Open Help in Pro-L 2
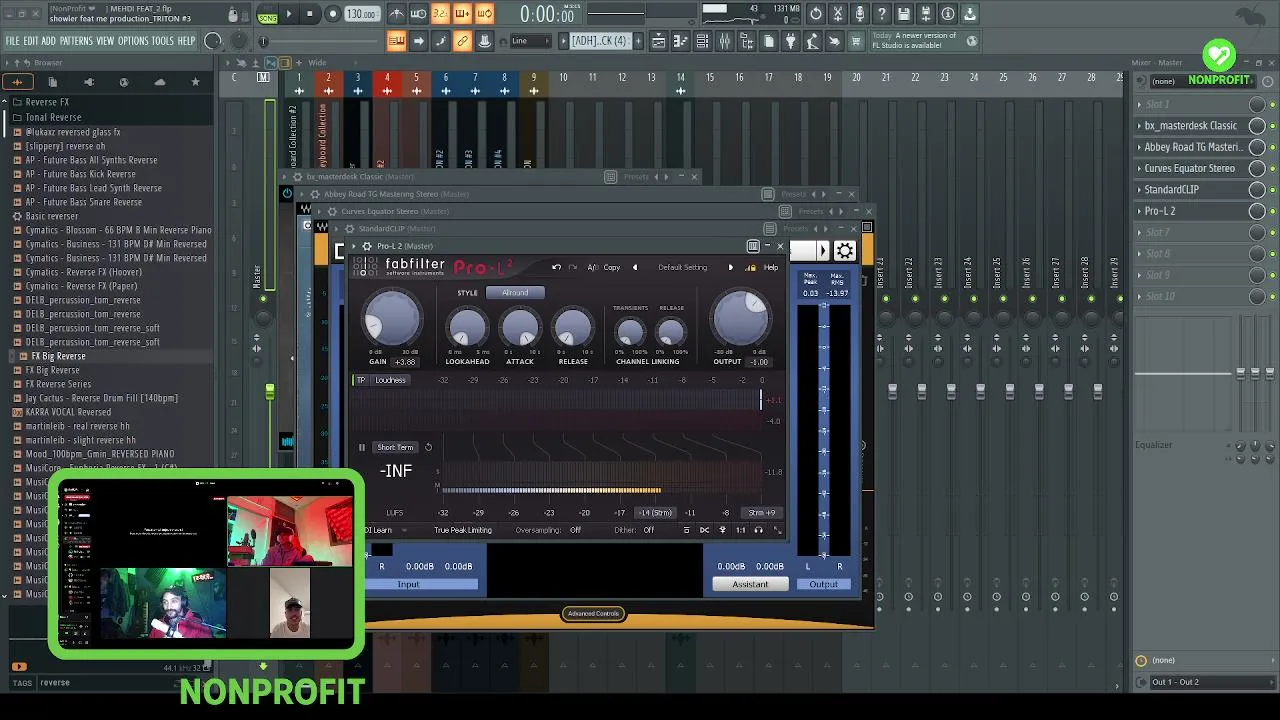Viewport: 1280px width, 720px height. click(x=771, y=267)
